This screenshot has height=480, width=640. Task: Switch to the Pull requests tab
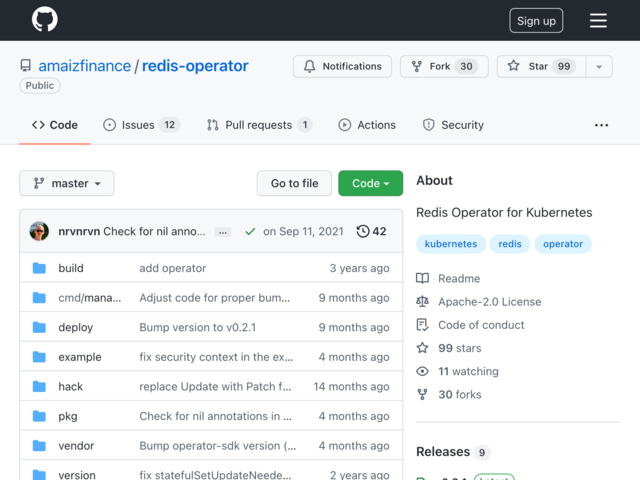point(258,125)
